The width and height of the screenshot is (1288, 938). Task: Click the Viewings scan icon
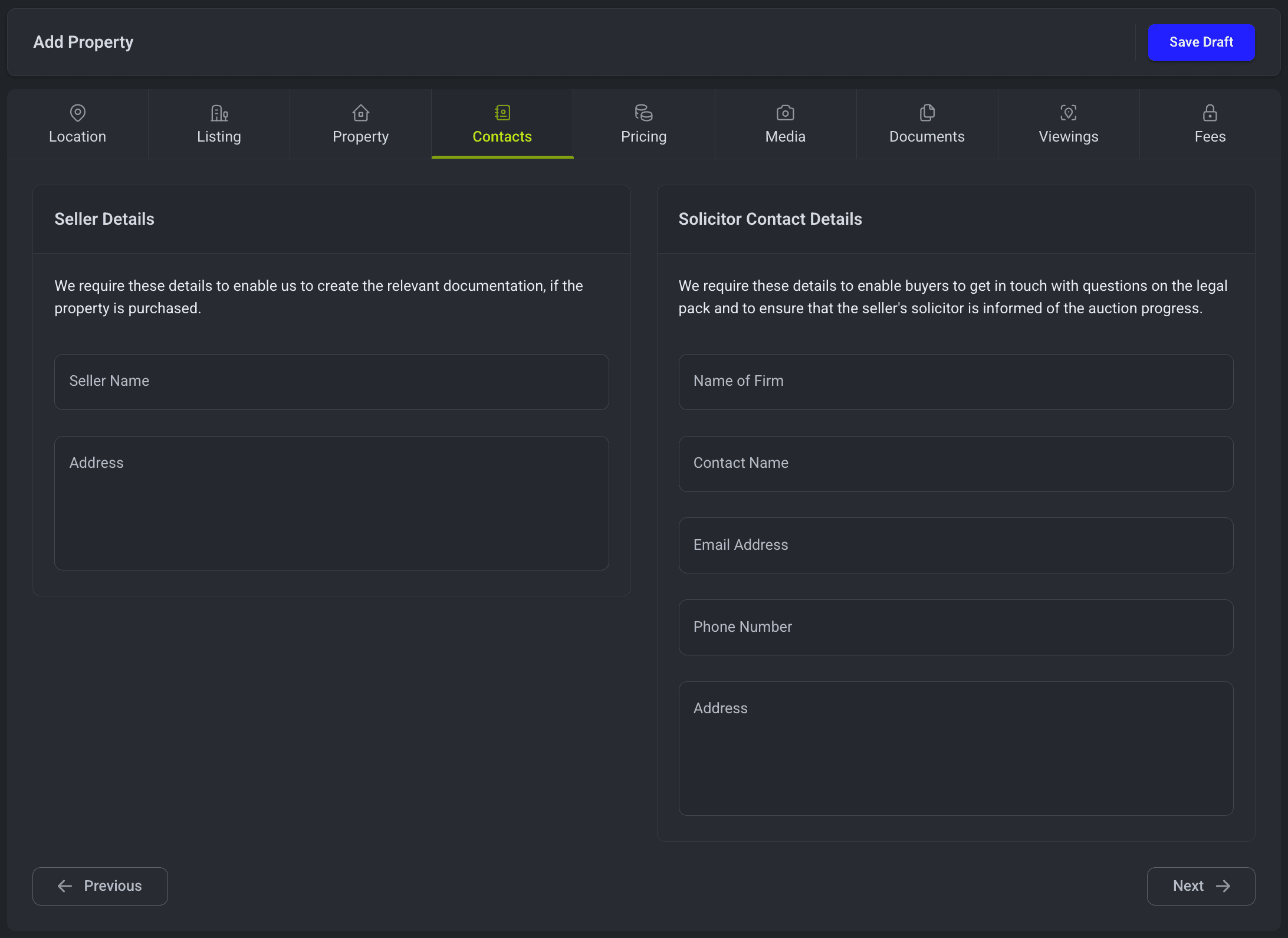click(x=1068, y=112)
